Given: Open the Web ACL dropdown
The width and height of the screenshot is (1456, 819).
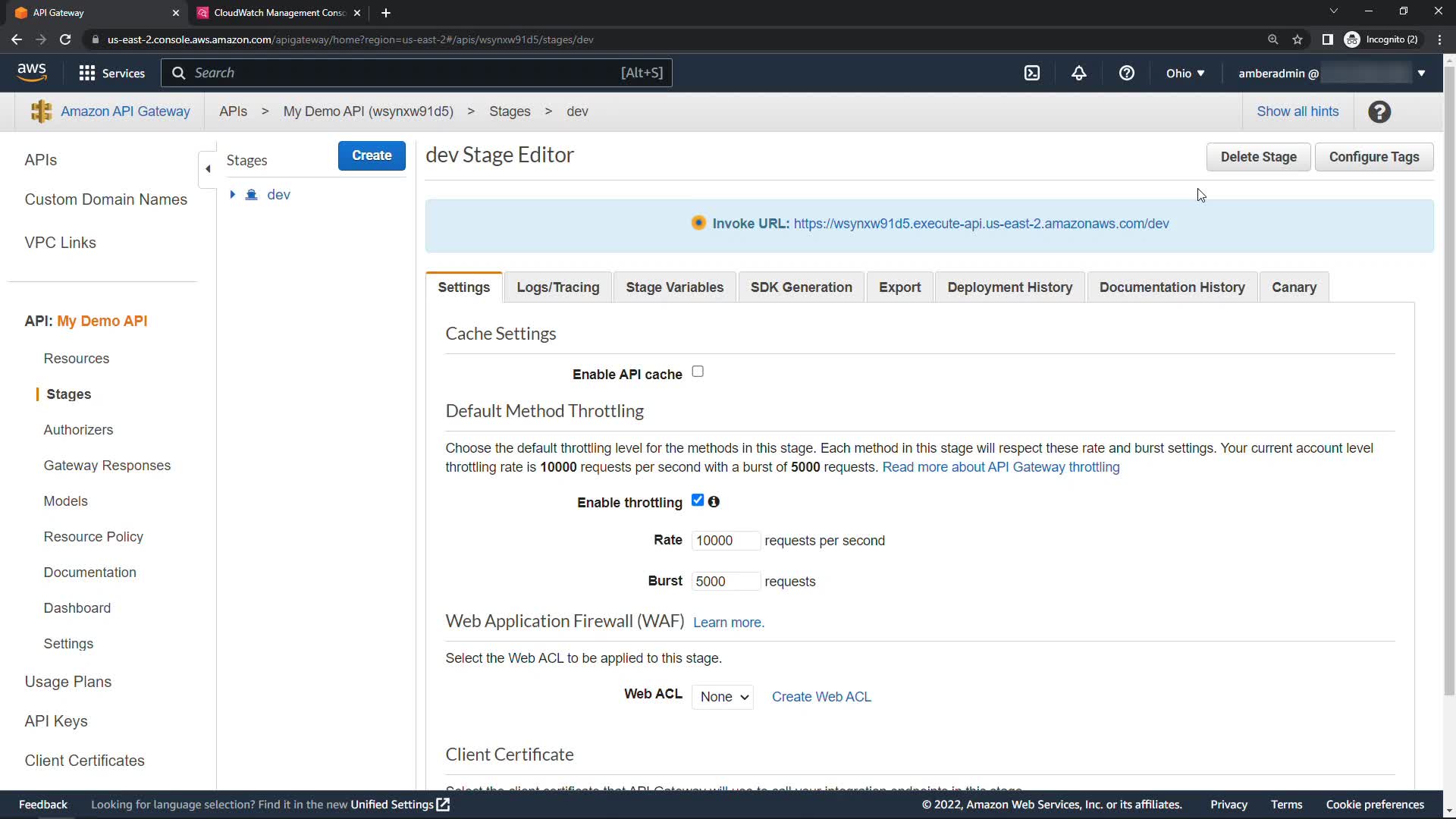Looking at the screenshot, I should 722,697.
